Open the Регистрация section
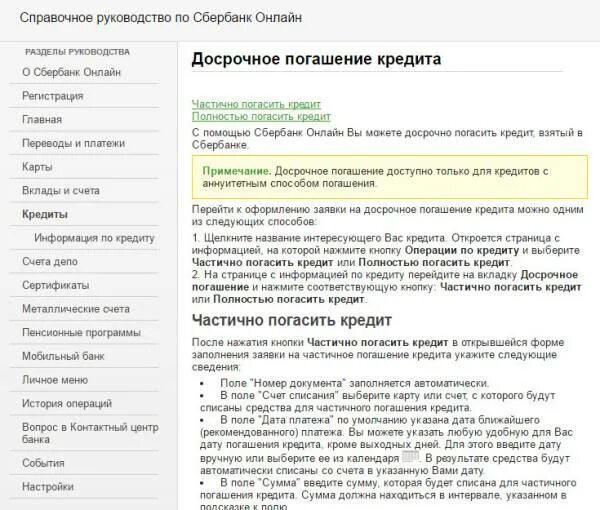 (x=52, y=96)
